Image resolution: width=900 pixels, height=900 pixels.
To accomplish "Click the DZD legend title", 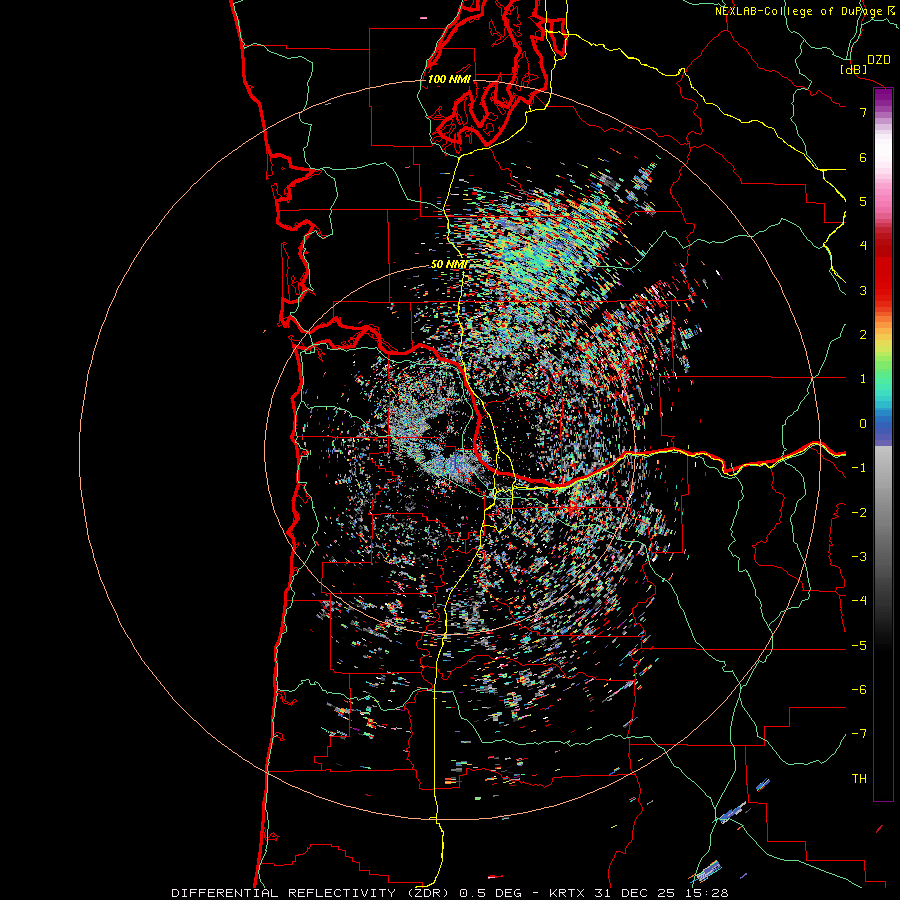I will (879, 60).
